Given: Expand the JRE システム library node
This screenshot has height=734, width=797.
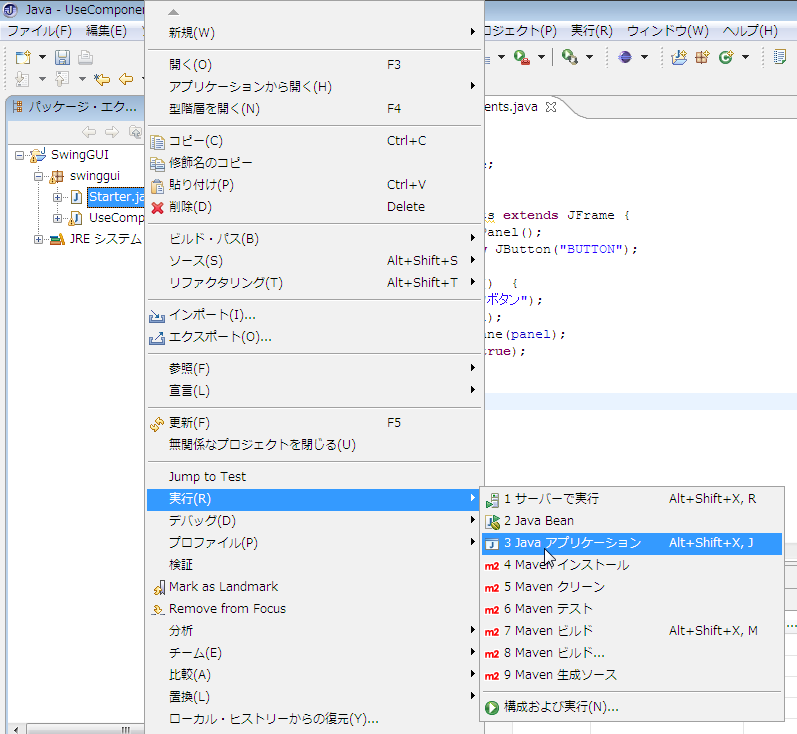Looking at the screenshot, I should pos(39,239).
